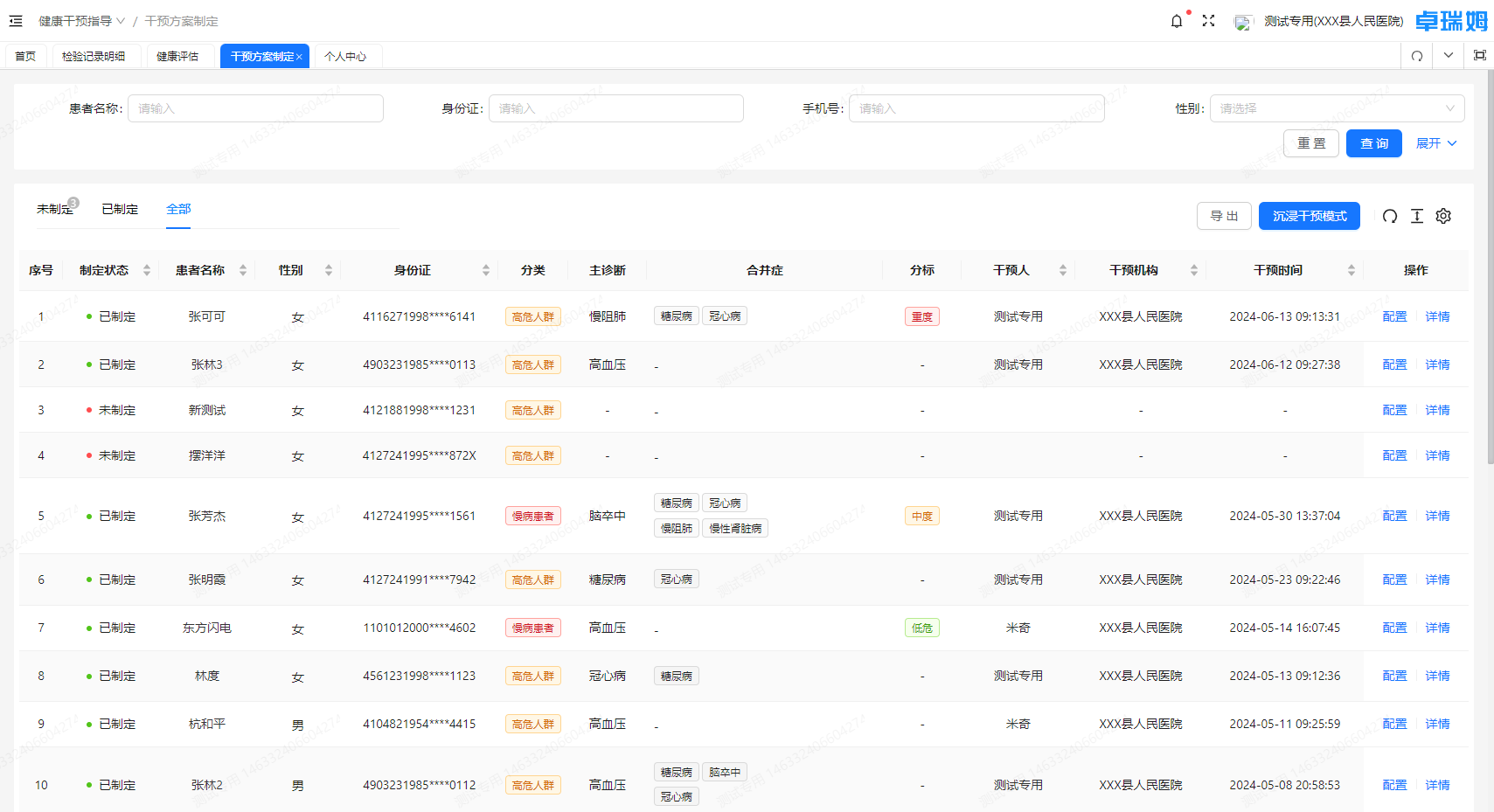Viewport: 1494px width, 812px height.
Task: Toggle the sidebar menu collapse icon
Action: coord(16,21)
